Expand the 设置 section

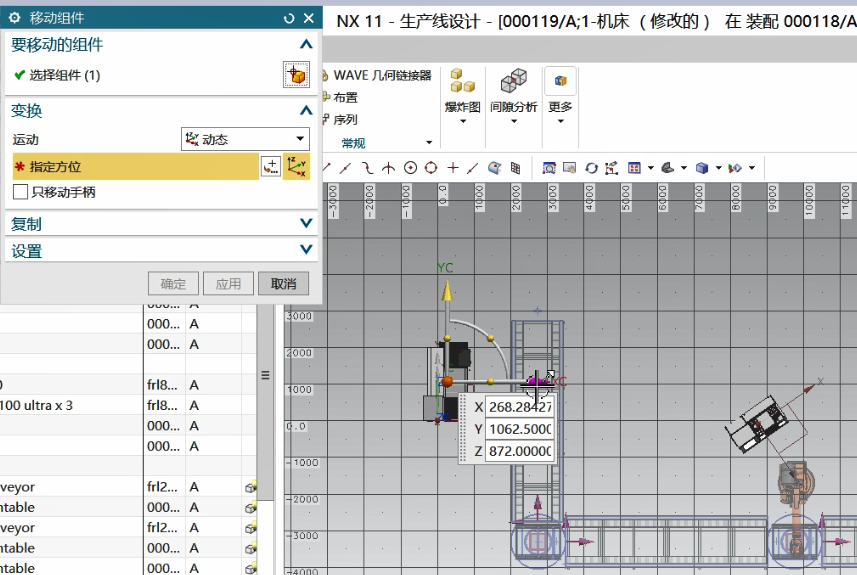306,250
